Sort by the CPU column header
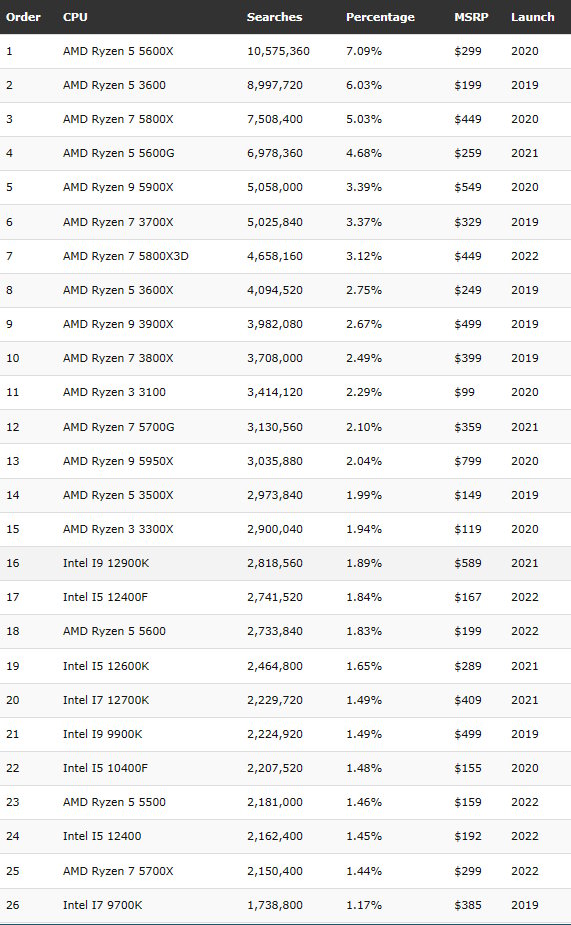This screenshot has width=571, height=925. (x=75, y=17)
